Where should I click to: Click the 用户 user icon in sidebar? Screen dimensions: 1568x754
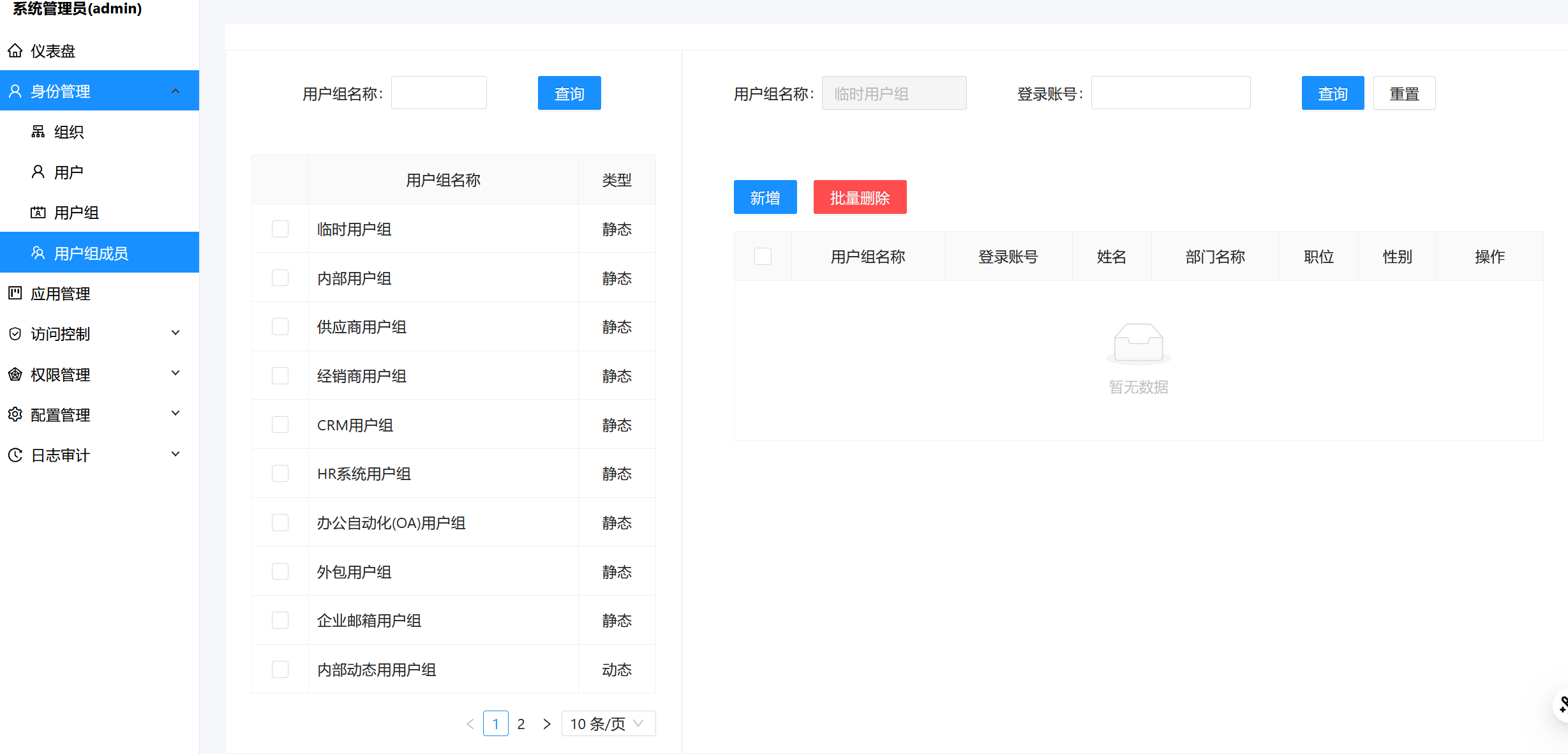38,171
